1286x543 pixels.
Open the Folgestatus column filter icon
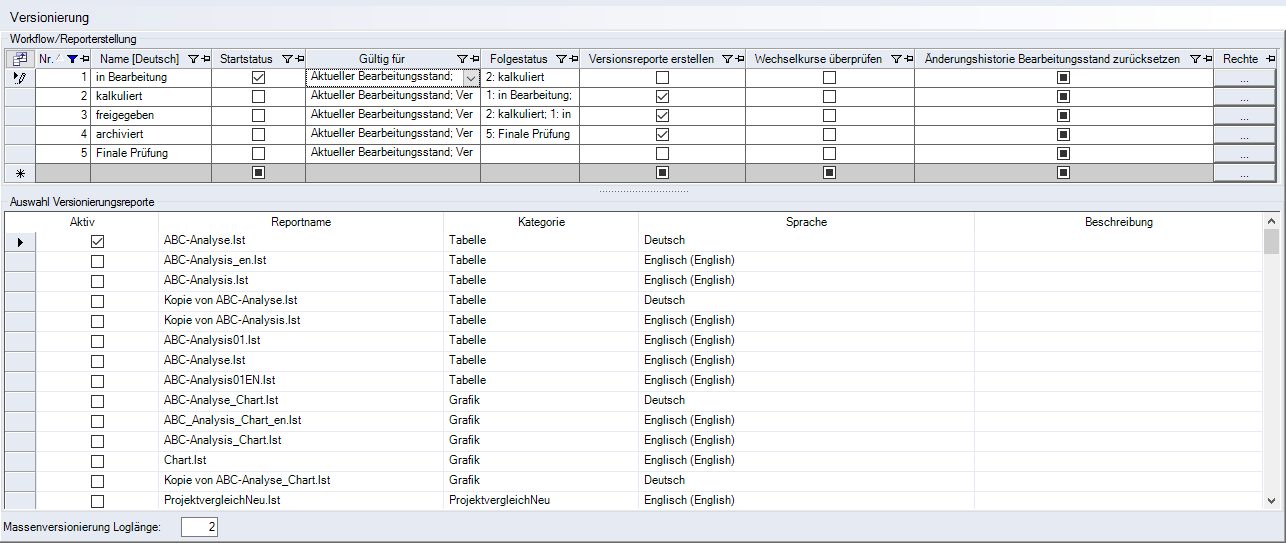pyautogui.click(x=561, y=59)
